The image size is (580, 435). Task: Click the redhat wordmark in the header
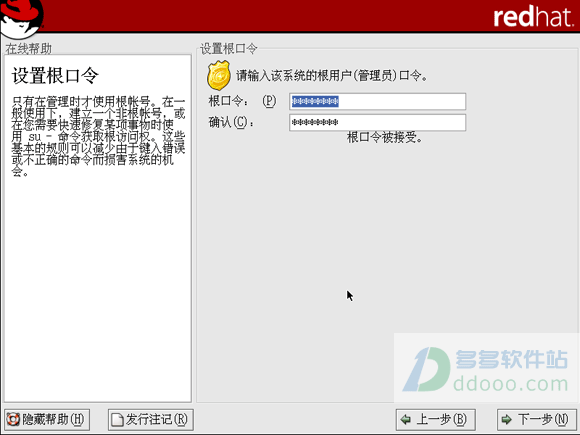coord(534,17)
